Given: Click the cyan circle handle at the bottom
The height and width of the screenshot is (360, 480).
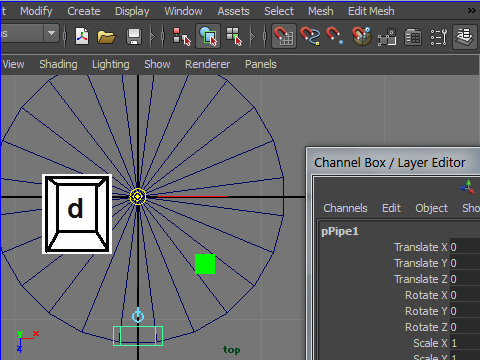Looking at the screenshot, I should tap(138, 315).
